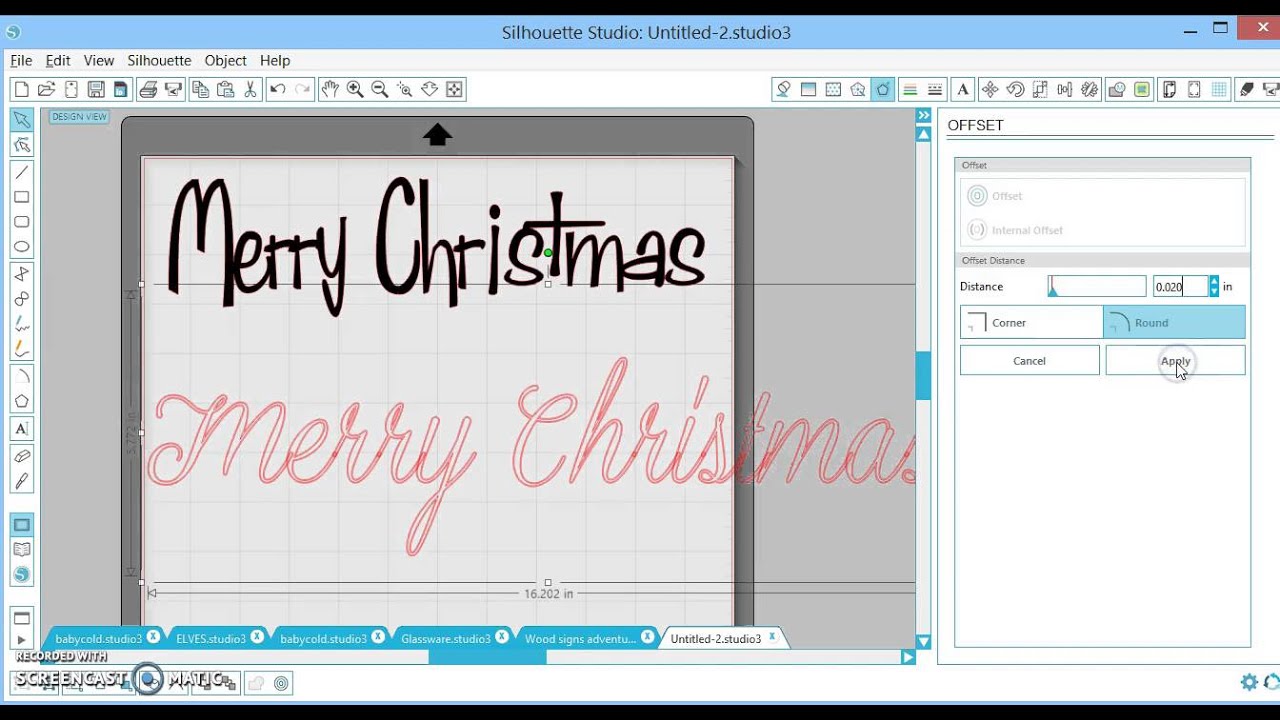Choose the Internal Offset option
Viewport: 1280px width, 720px height.
1015,230
